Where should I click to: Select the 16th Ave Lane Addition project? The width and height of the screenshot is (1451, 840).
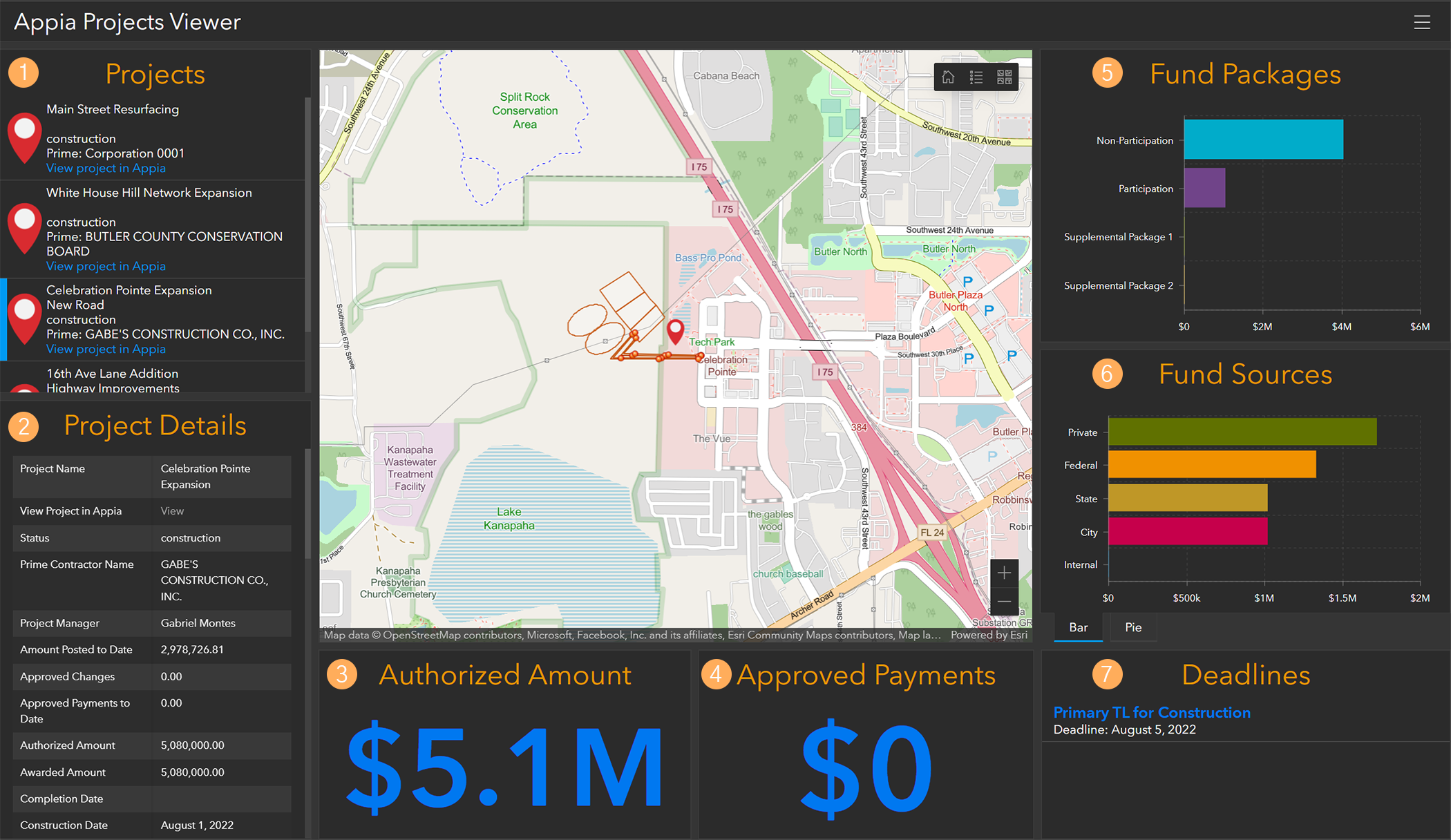[112, 373]
